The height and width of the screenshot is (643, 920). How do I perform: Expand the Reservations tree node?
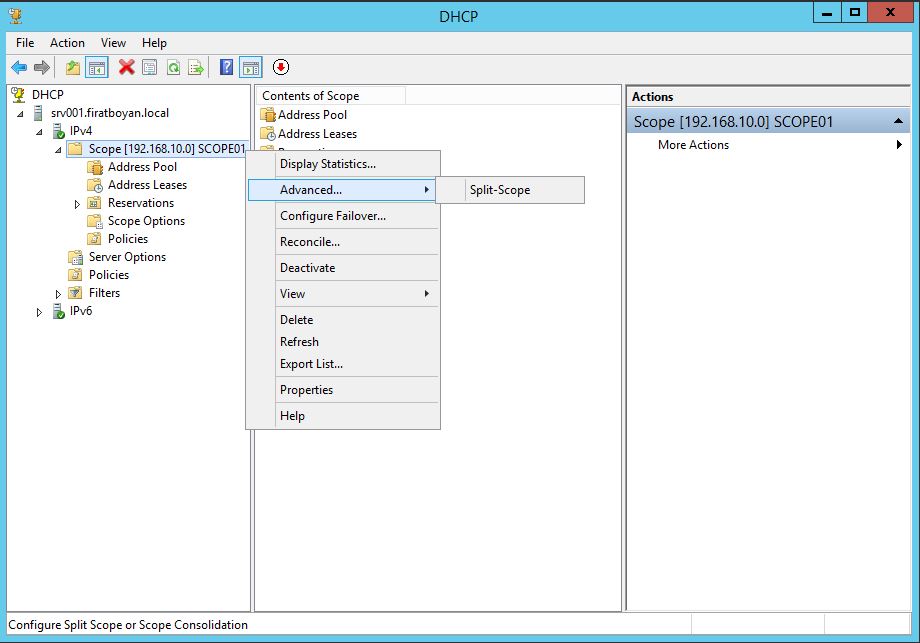77,204
